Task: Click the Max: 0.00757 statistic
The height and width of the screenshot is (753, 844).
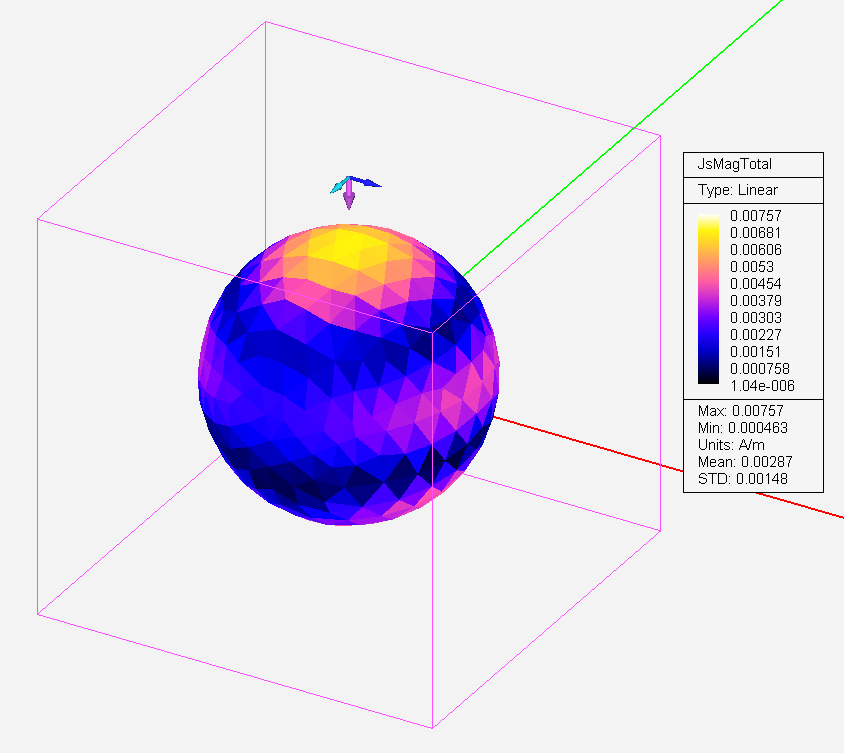Action: pyautogui.click(x=740, y=411)
